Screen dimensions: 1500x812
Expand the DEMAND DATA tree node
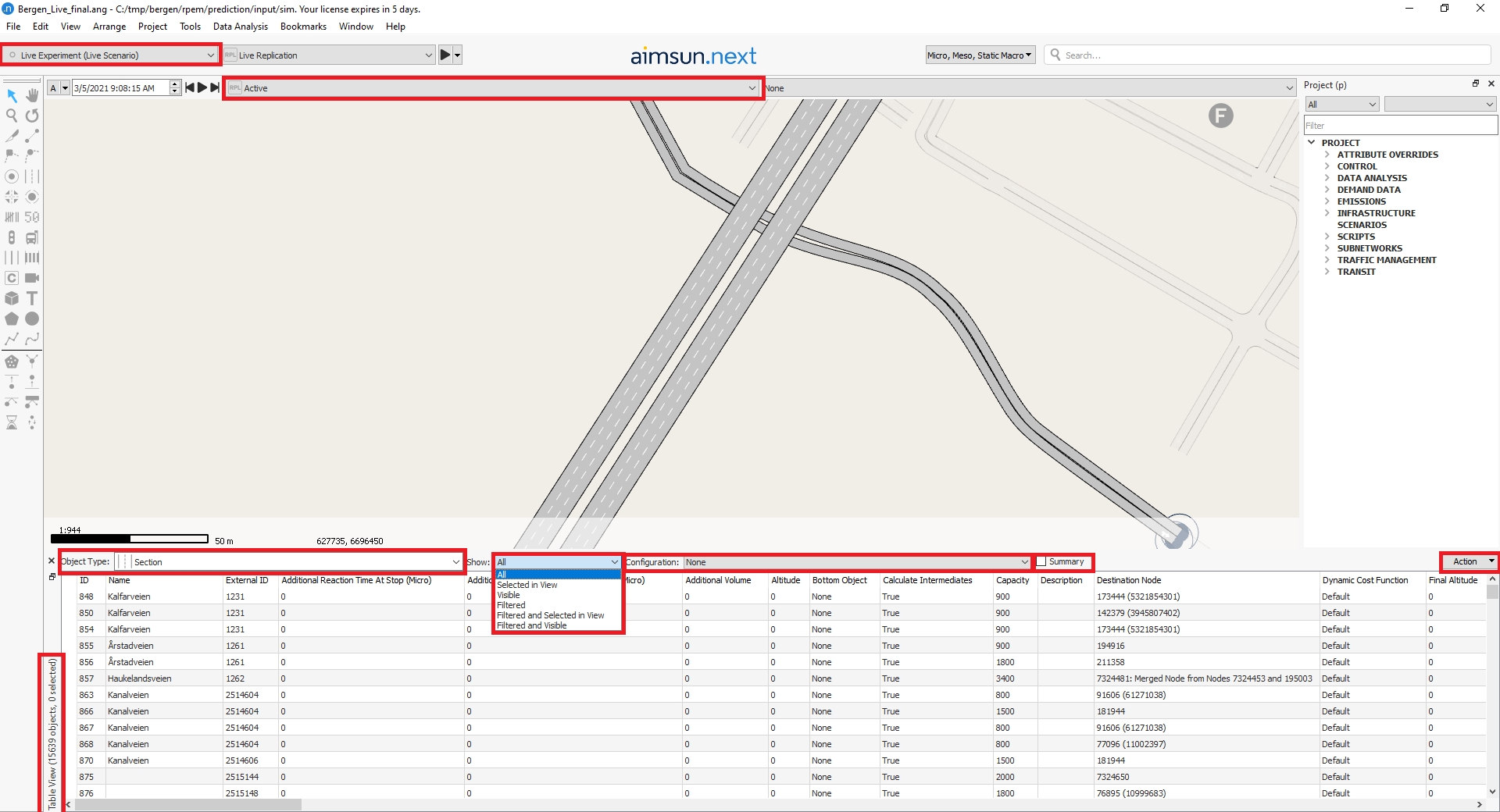click(1327, 190)
